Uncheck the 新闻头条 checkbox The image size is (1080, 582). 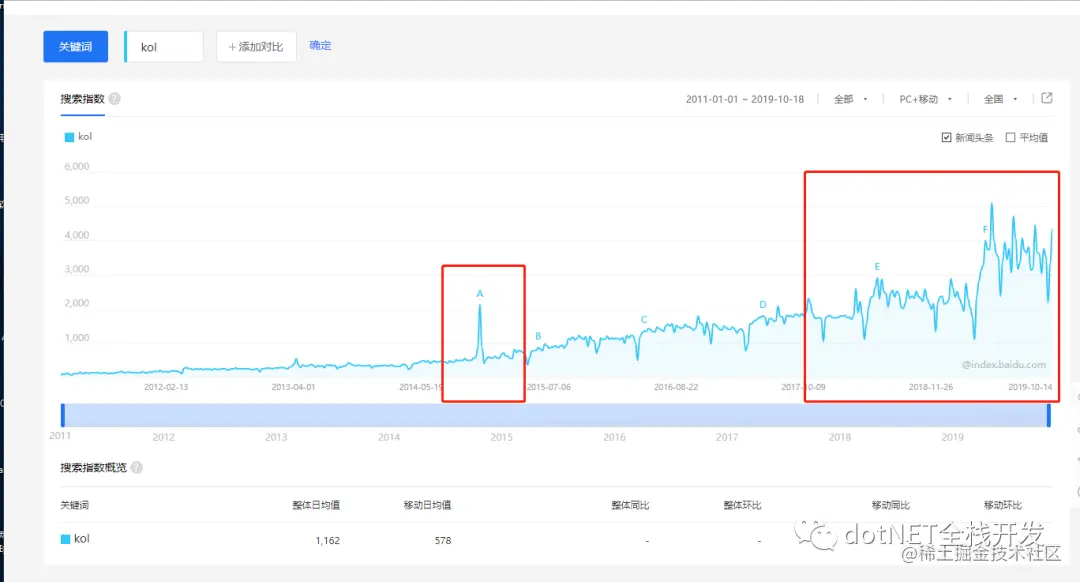[x=946, y=138]
